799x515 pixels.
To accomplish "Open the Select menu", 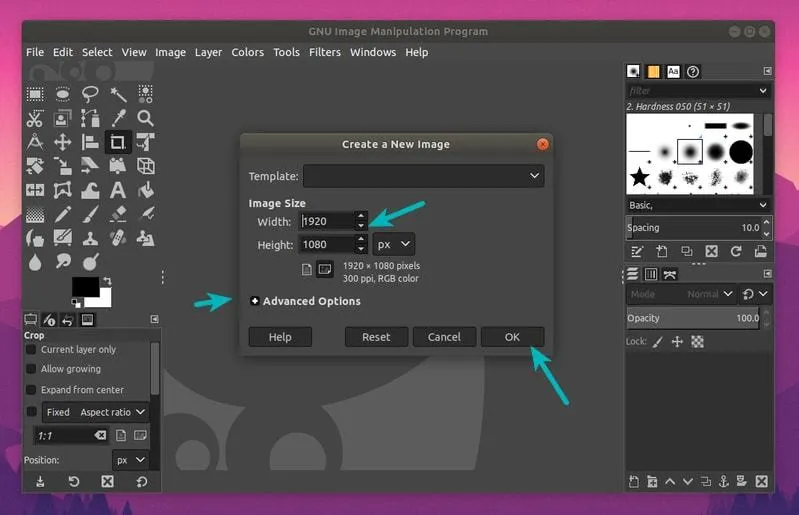I will pyautogui.click(x=97, y=52).
